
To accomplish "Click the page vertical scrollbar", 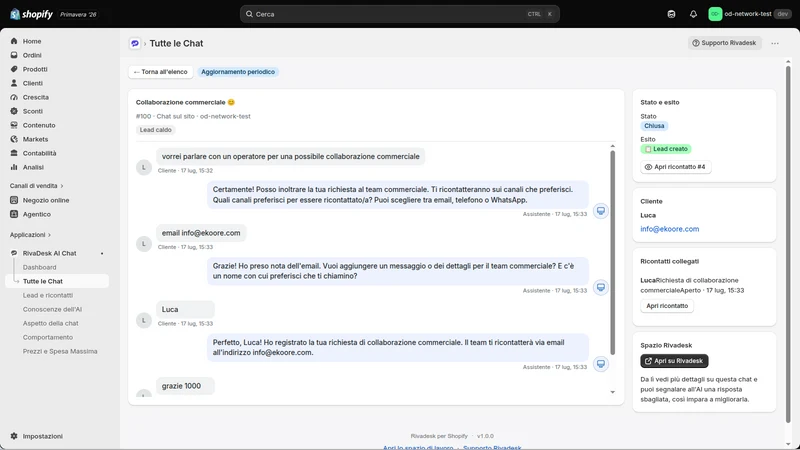I will 788,244.
